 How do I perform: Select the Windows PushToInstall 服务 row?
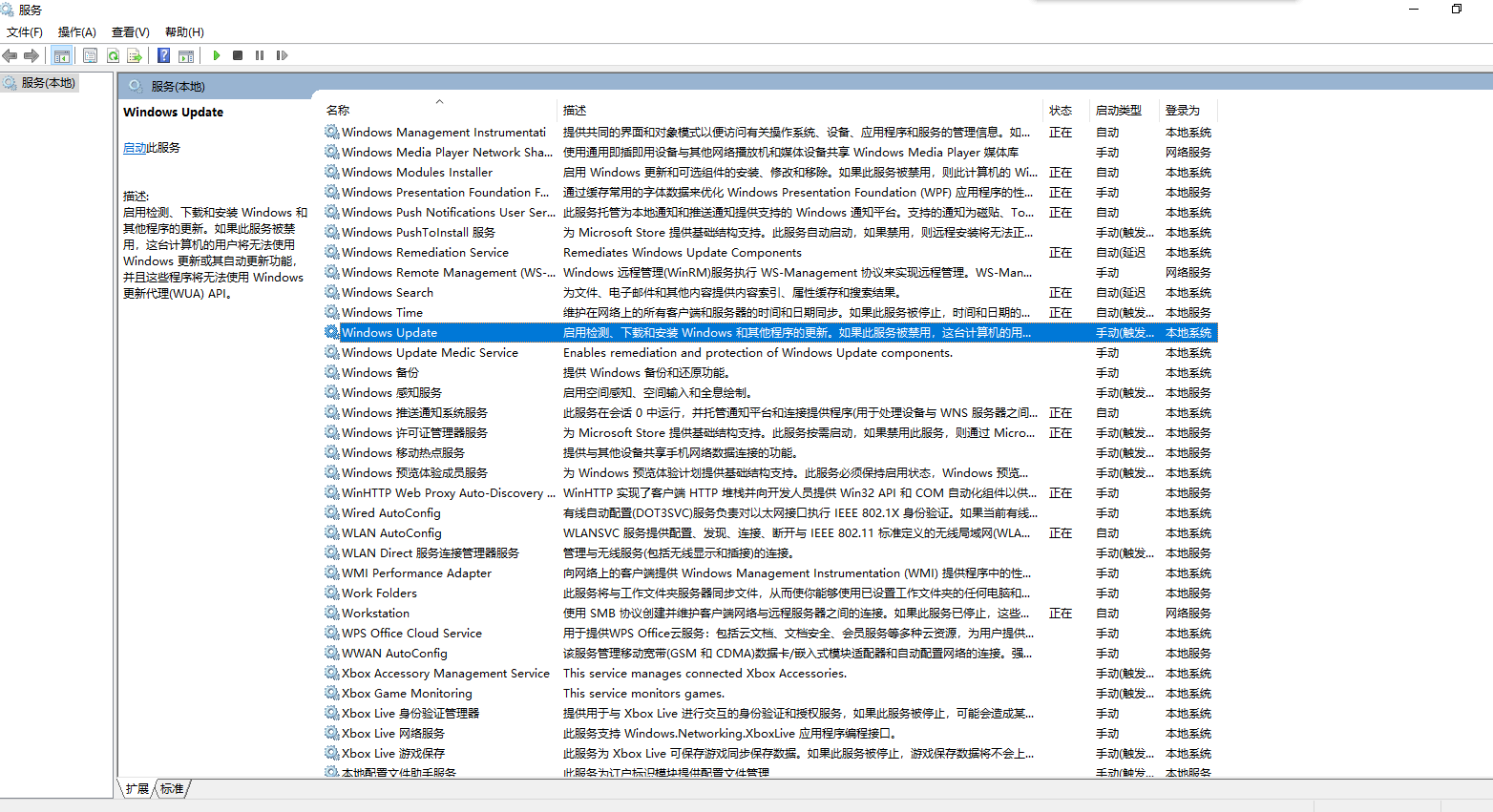click(770, 232)
